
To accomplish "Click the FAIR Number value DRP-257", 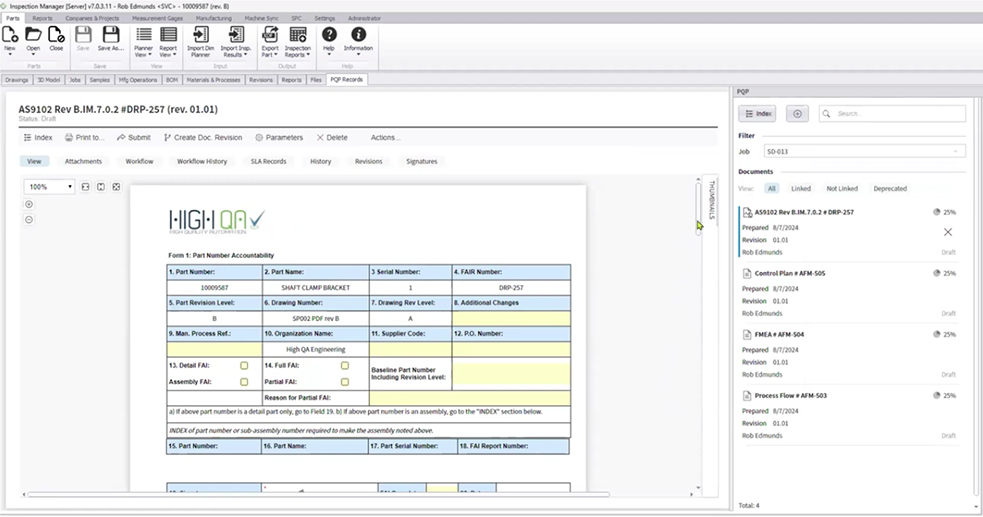I will click(511, 288).
